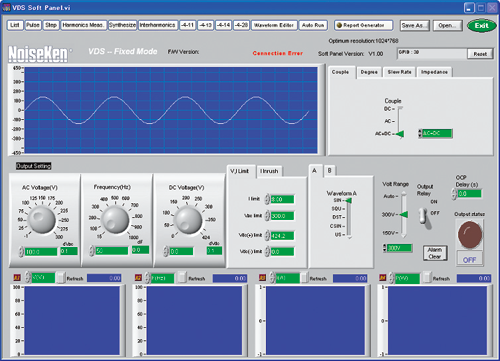Screen dimensions: 500x361
Task: Click the GPIB address field
Action: tap(432, 53)
